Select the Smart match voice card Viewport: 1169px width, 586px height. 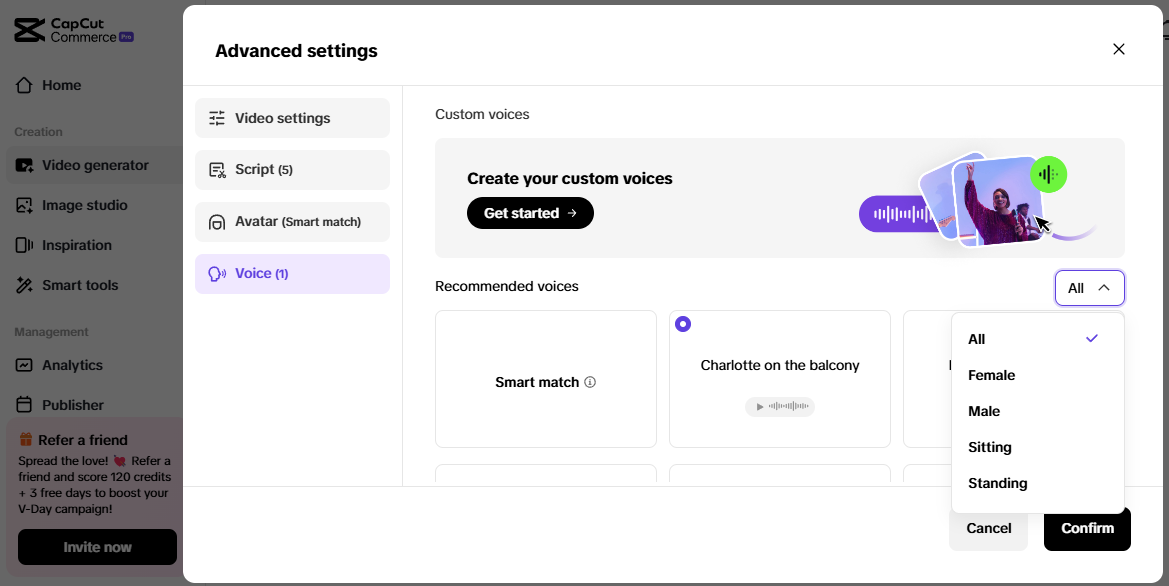pyautogui.click(x=546, y=379)
